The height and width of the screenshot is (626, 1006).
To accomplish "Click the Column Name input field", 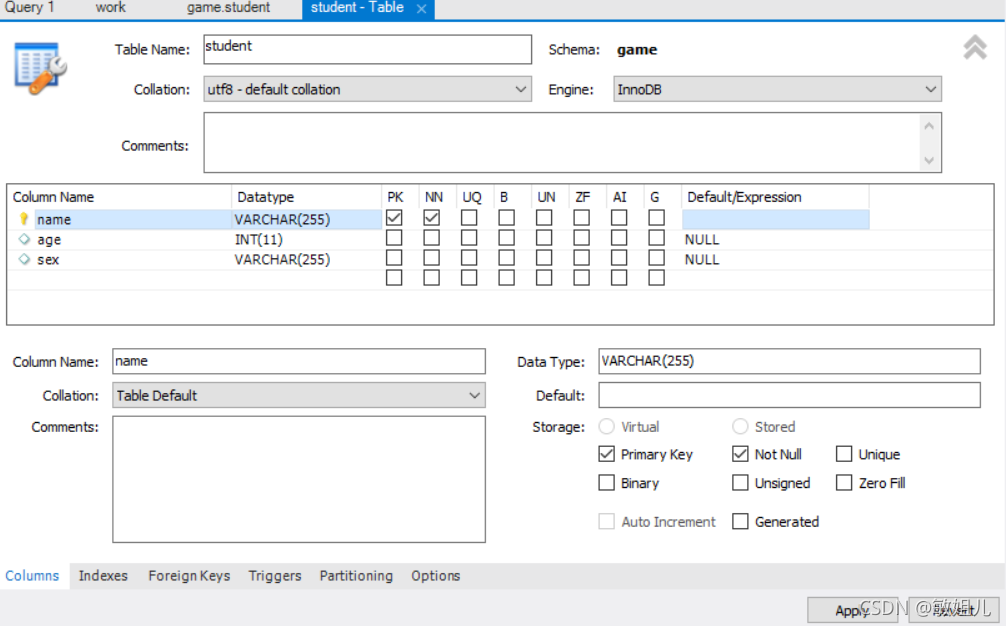I will 299,361.
